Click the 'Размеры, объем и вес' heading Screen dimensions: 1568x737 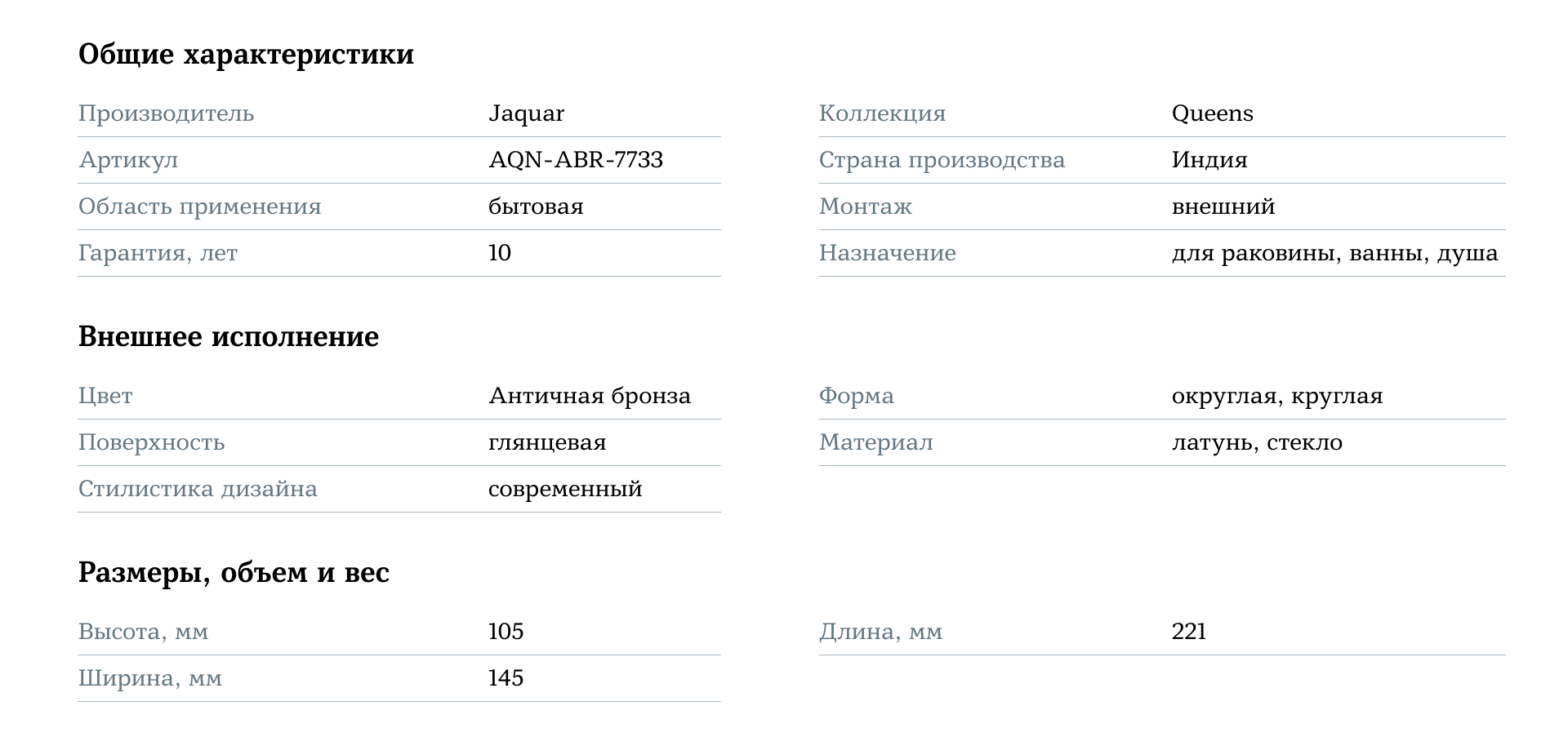[x=234, y=573]
